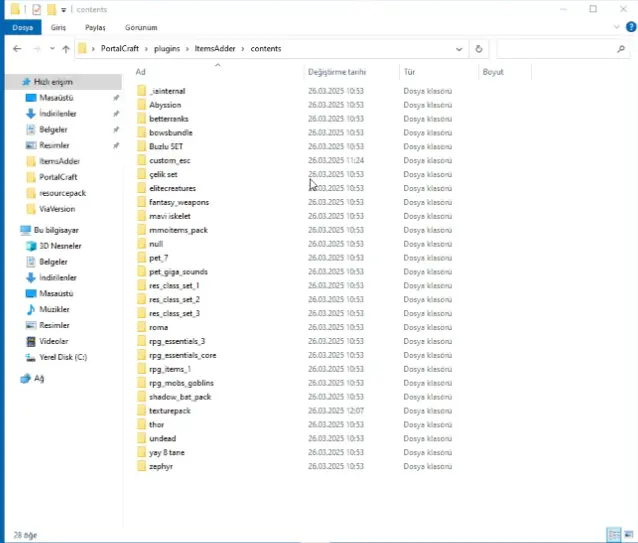Image resolution: width=638 pixels, height=543 pixels.
Task: Select Bu bilgisayar in the sidebar
Action: tap(56, 230)
